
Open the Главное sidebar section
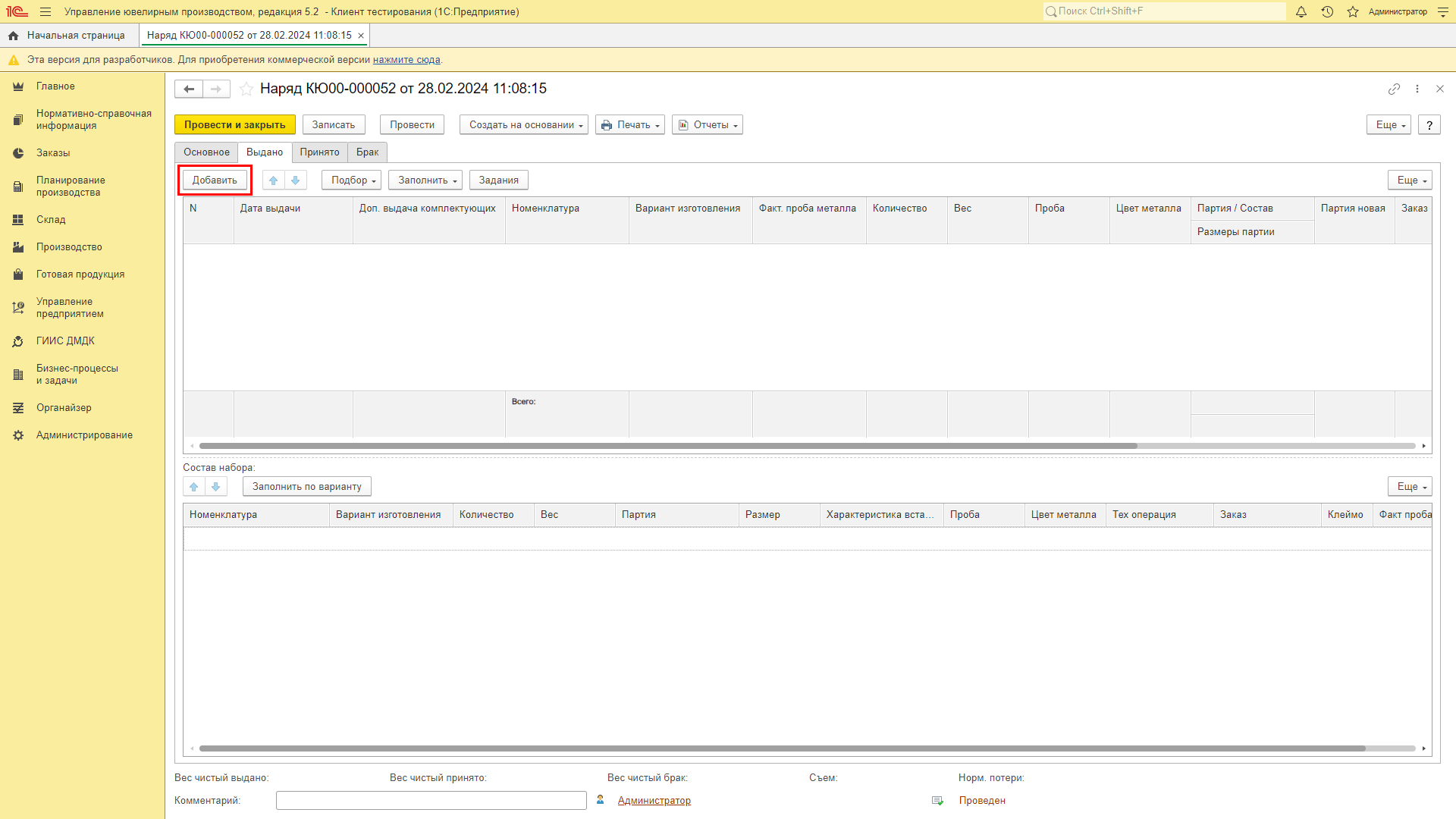82,86
